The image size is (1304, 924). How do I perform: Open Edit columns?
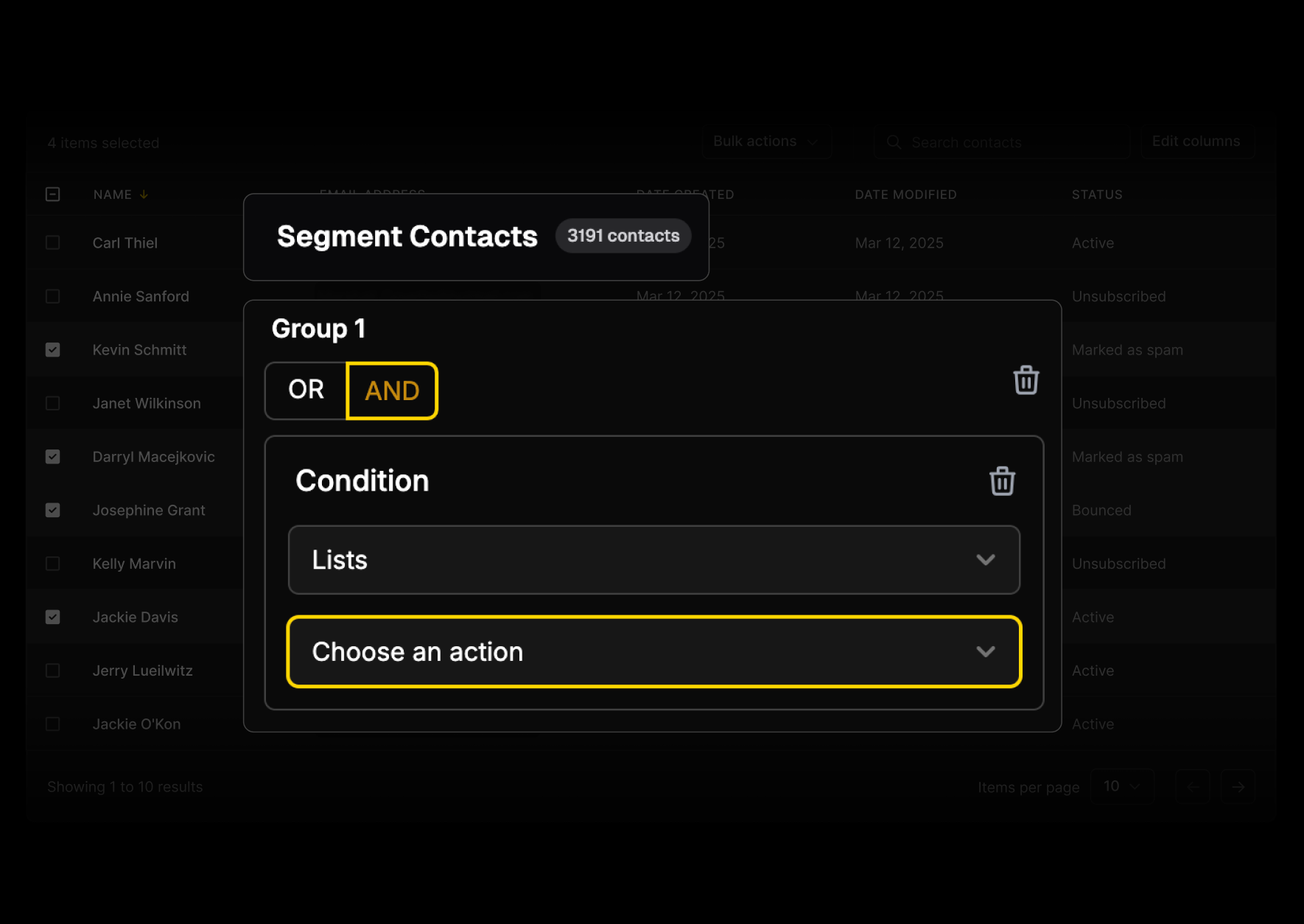click(1196, 141)
